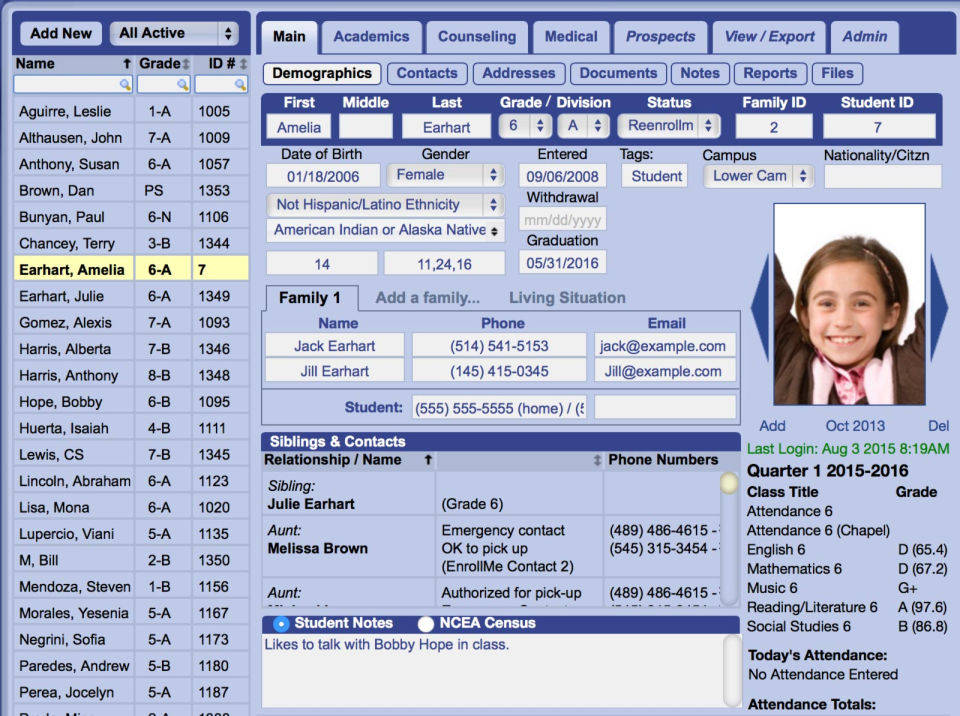Sort Siblings & Contacts by Relationship / Name arrow
This screenshot has width=960, height=716.
tap(425, 460)
